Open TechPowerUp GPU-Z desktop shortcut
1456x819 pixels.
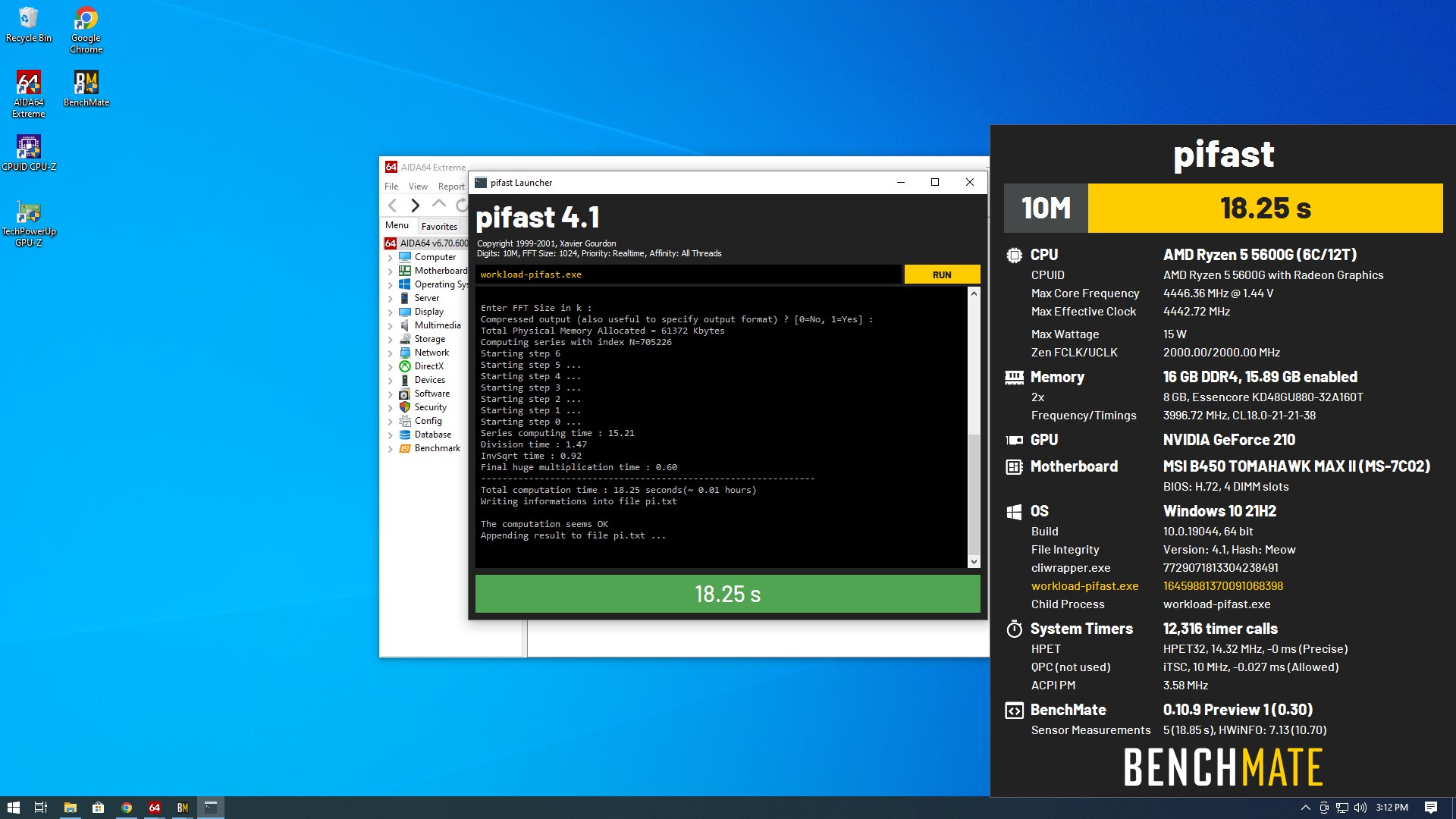(x=29, y=223)
